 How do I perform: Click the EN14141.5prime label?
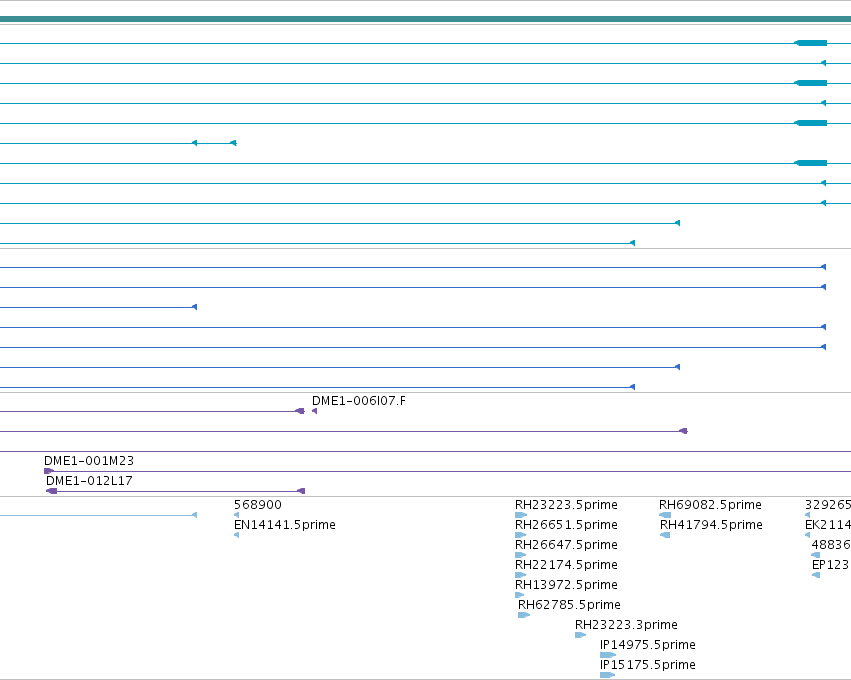284,525
